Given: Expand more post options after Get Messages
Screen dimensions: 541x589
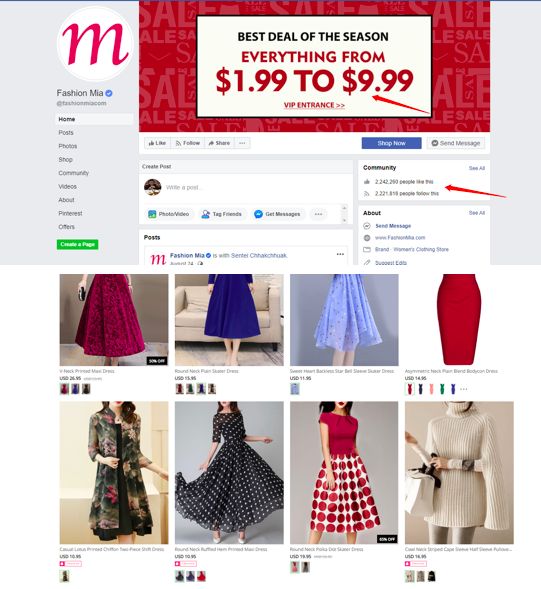Looking at the screenshot, I should click(318, 214).
